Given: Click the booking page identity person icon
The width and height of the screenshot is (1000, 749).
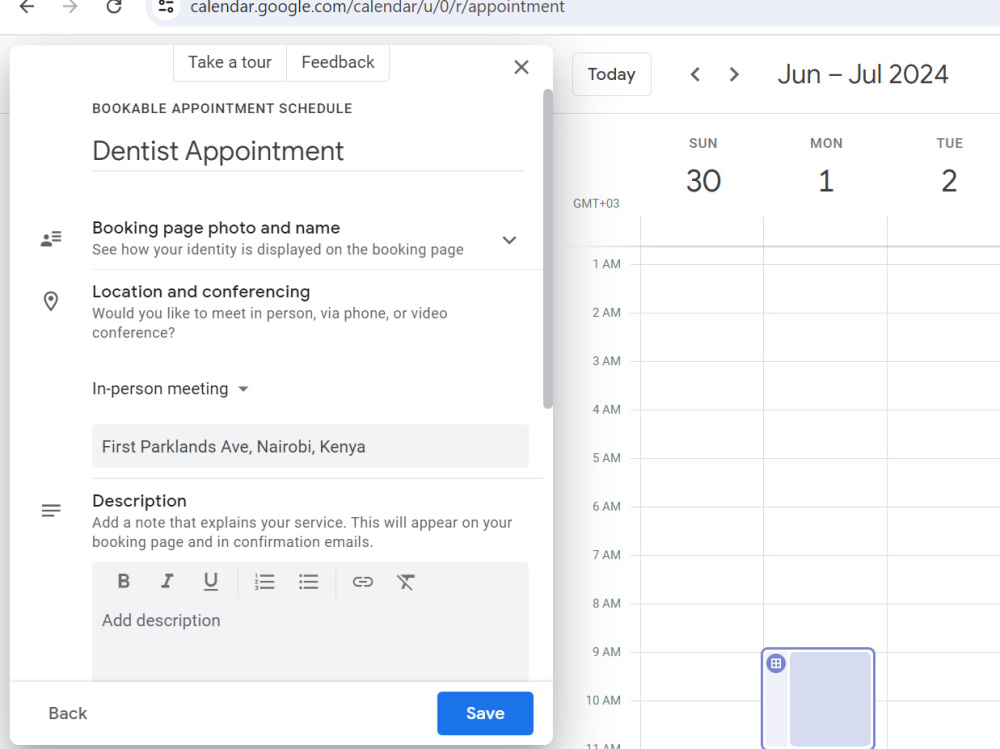Looking at the screenshot, I should (x=51, y=238).
